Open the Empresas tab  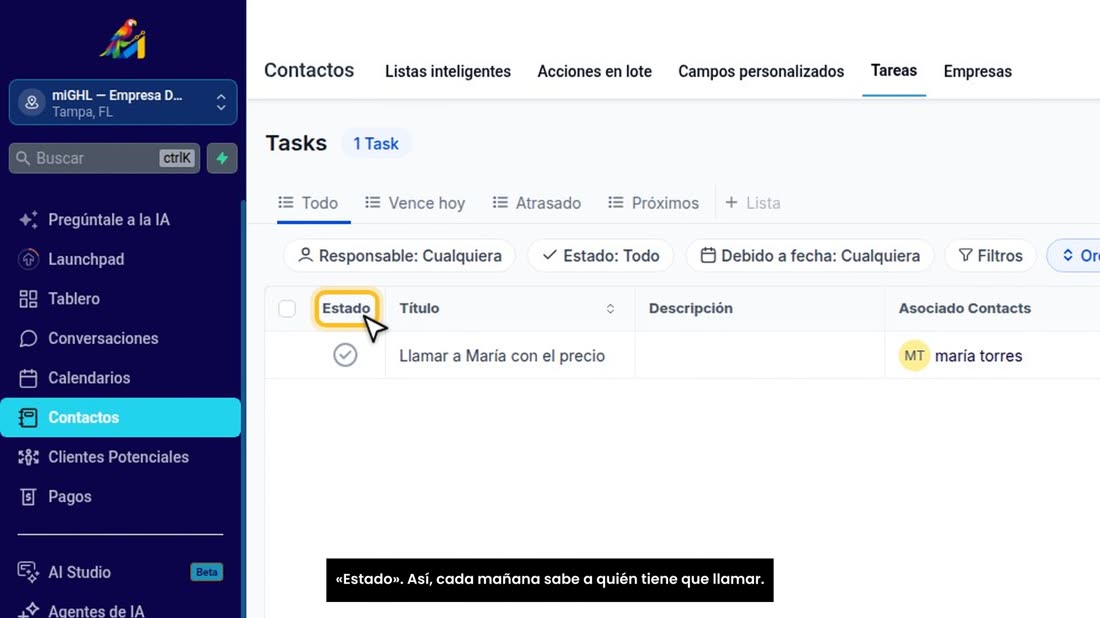(977, 72)
